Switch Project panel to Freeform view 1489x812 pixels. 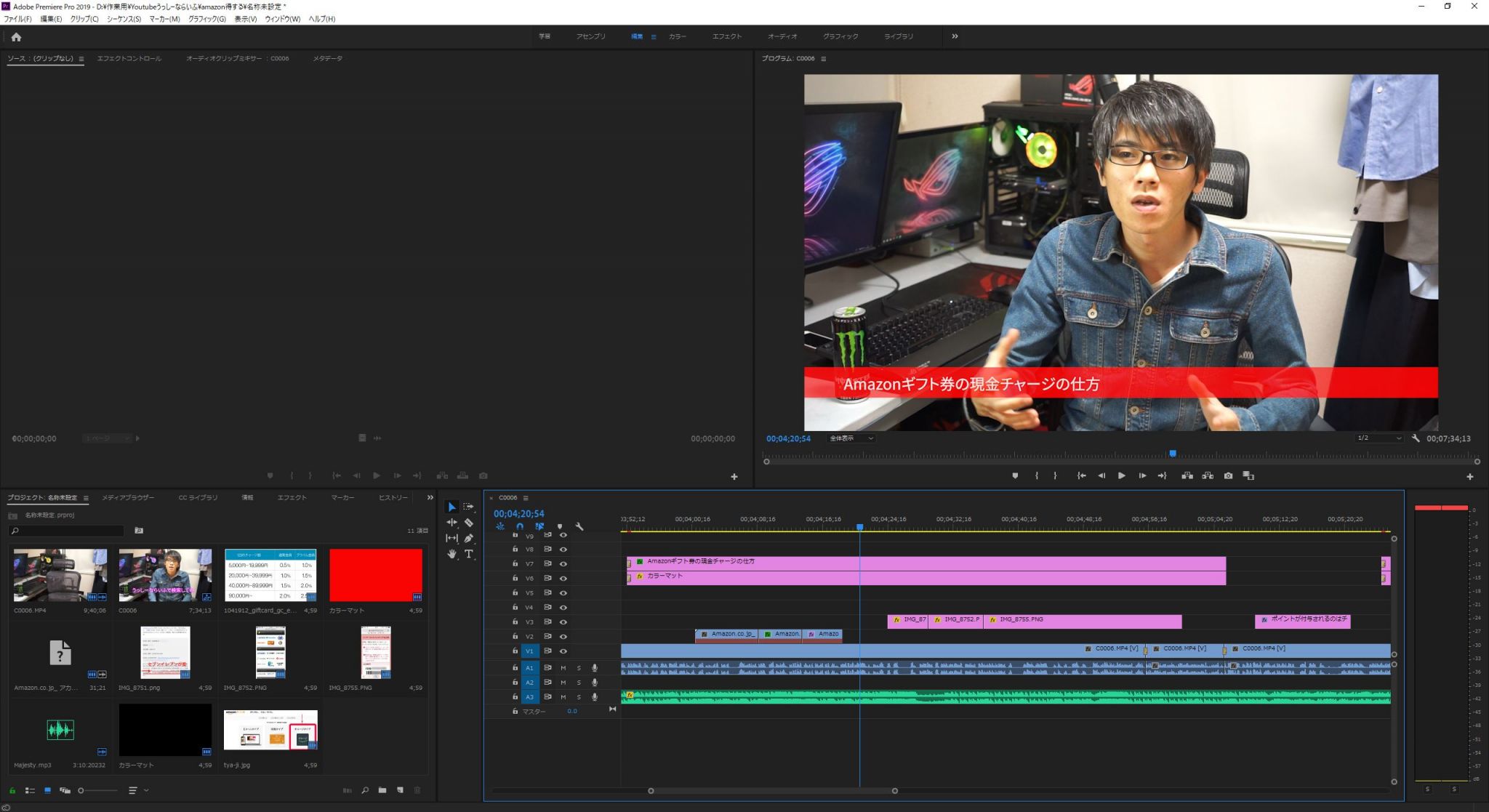coord(65,790)
